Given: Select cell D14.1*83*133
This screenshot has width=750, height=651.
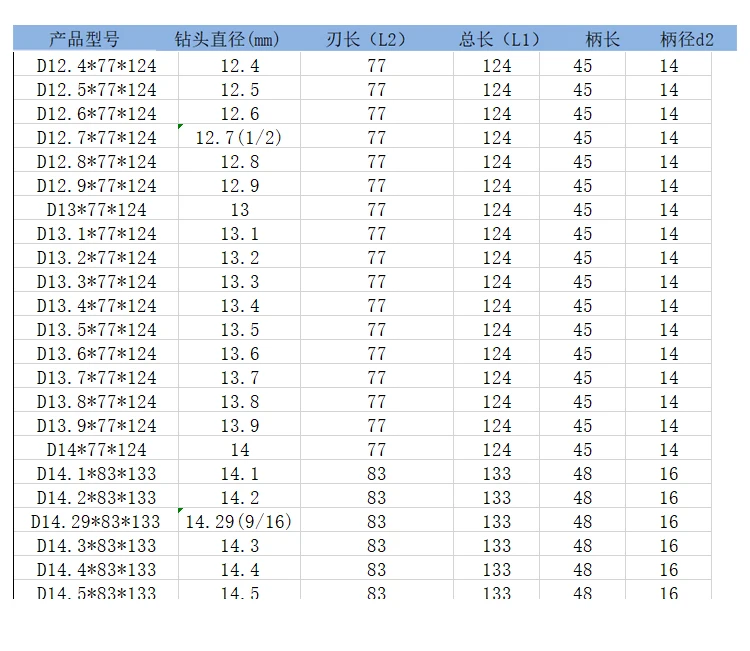Looking at the screenshot, I should click(96, 474).
